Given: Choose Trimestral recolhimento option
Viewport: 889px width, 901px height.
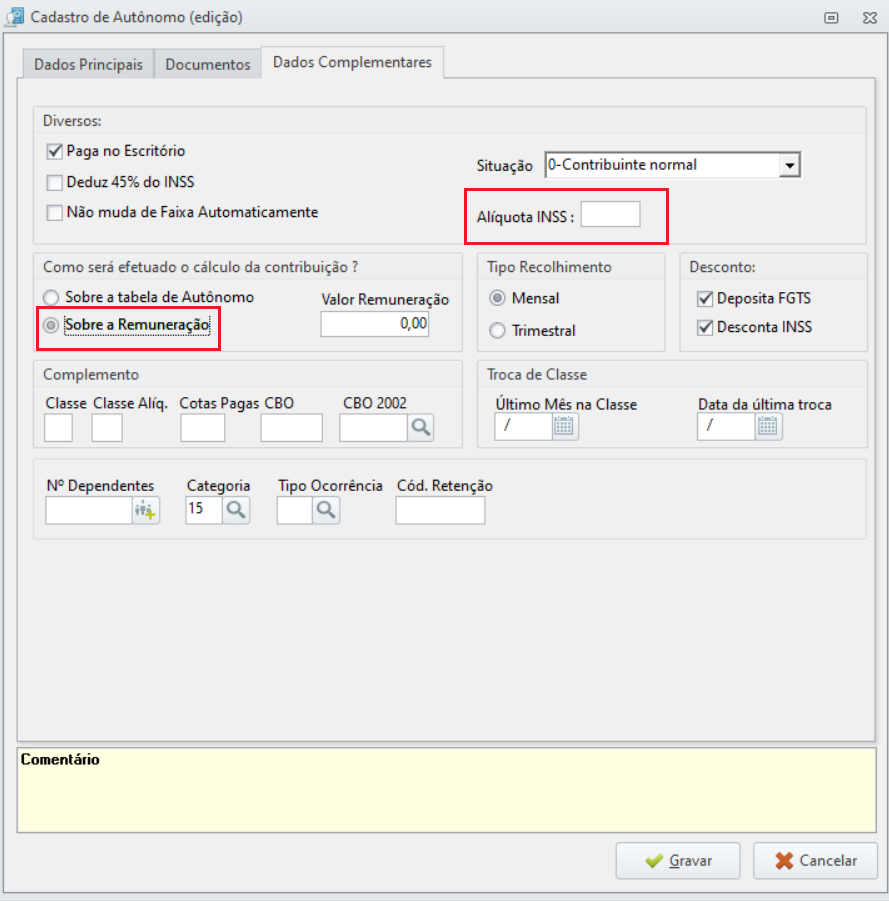Looking at the screenshot, I should (x=497, y=331).
